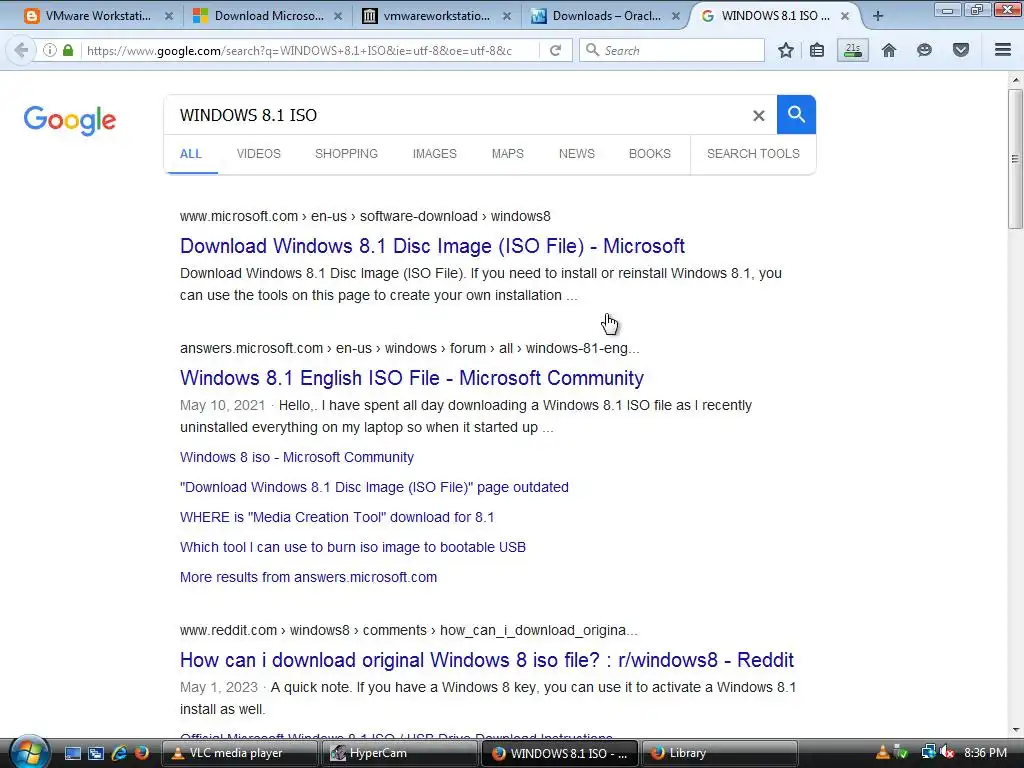
Task: Click the Google logo
Action: click(x=69, y=120)
